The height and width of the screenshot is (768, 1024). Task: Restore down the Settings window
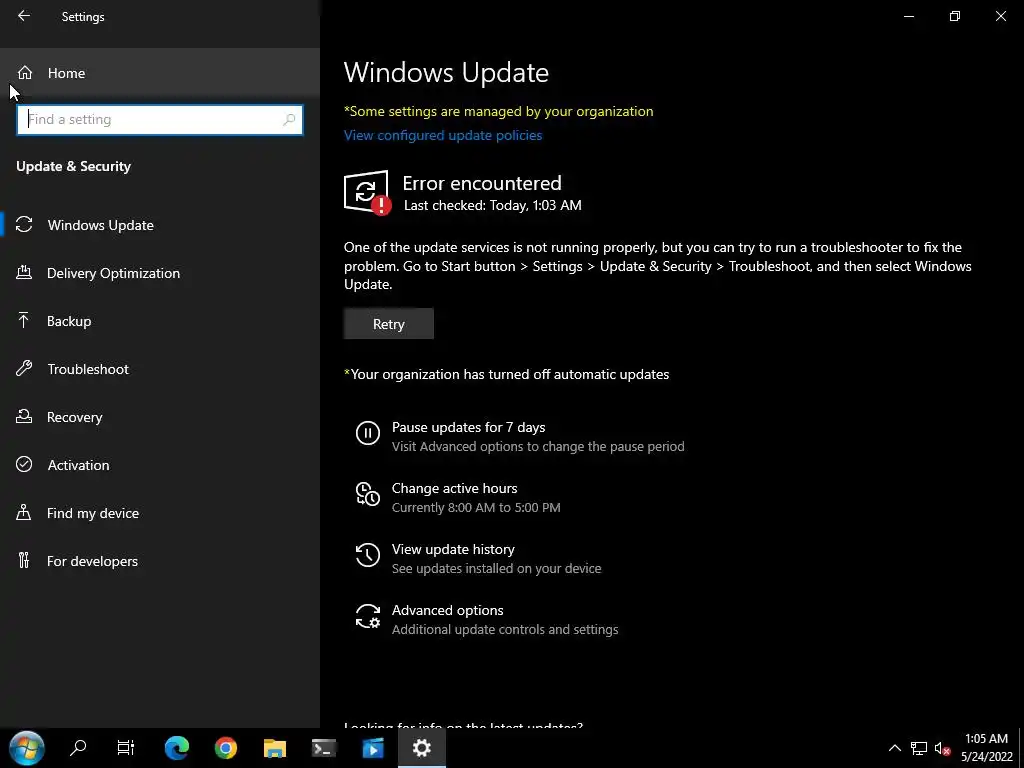click(955, 16)
